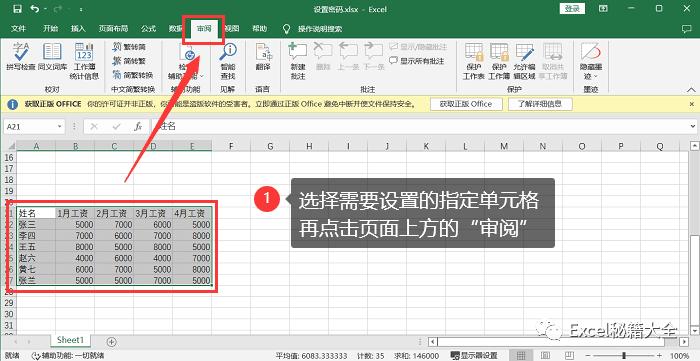Click 保护工作簿 protect workbook

tap(499, 62)
